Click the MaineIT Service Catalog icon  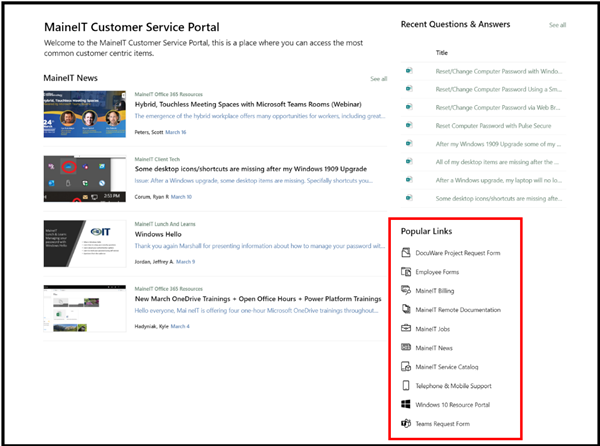tap(406, 366)
